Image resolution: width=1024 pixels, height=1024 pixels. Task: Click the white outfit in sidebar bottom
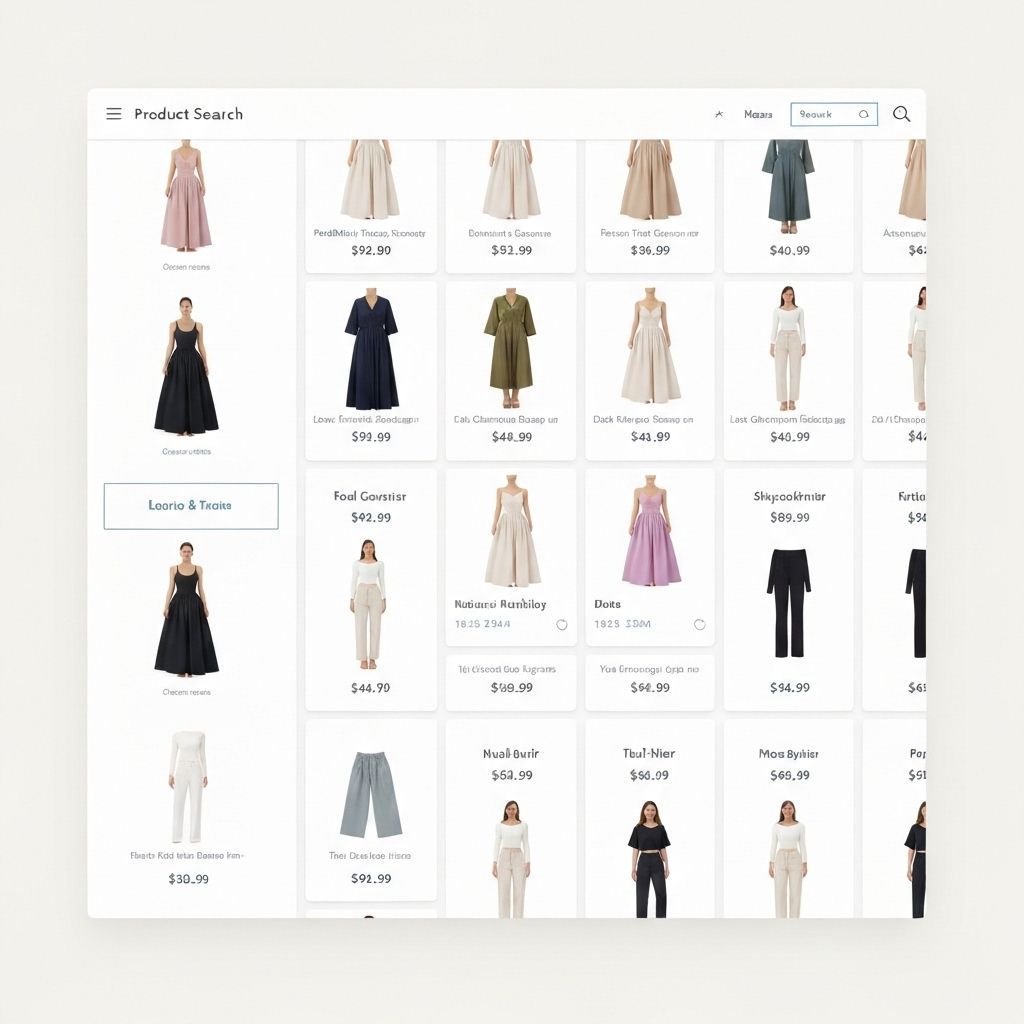click(186, 787)
